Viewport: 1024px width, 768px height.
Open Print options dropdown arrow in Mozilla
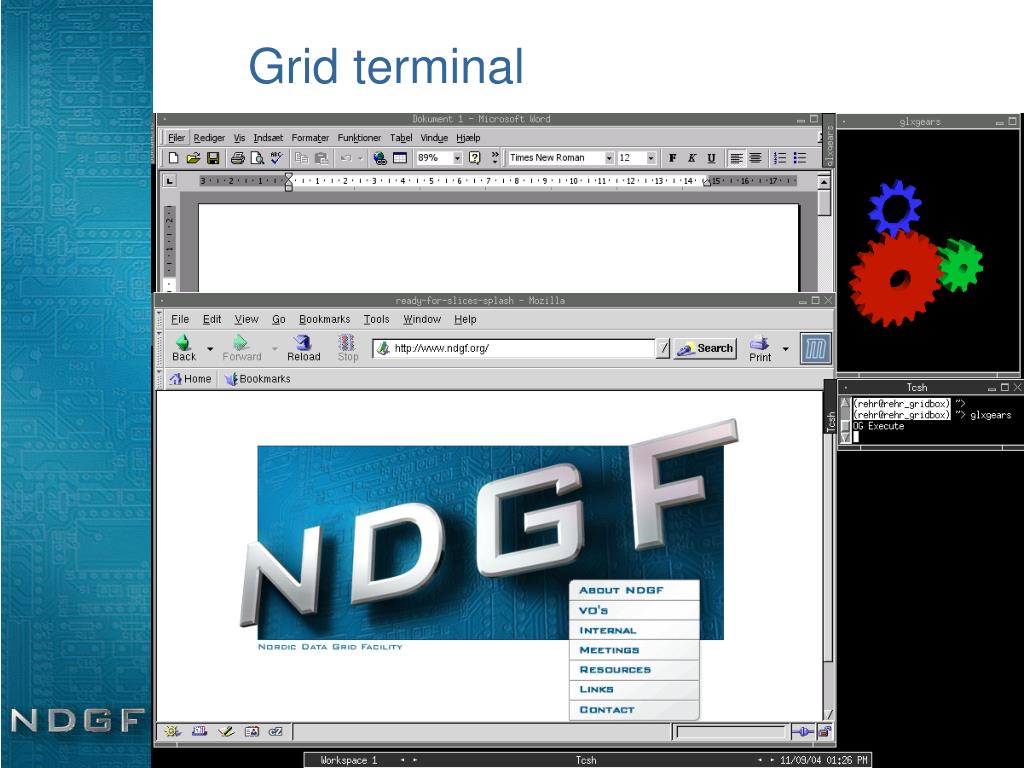tap(786, 349)
